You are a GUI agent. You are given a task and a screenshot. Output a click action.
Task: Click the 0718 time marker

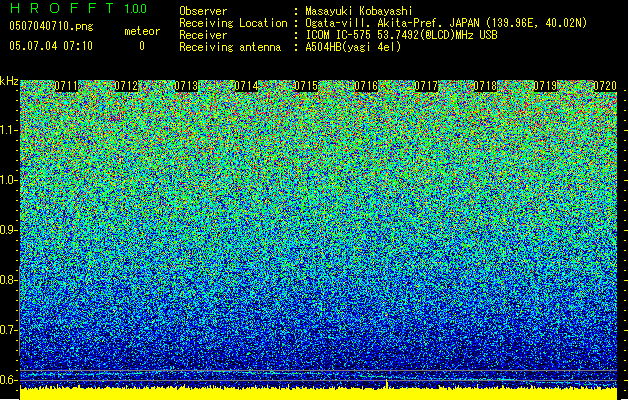(x=485, y=86)
